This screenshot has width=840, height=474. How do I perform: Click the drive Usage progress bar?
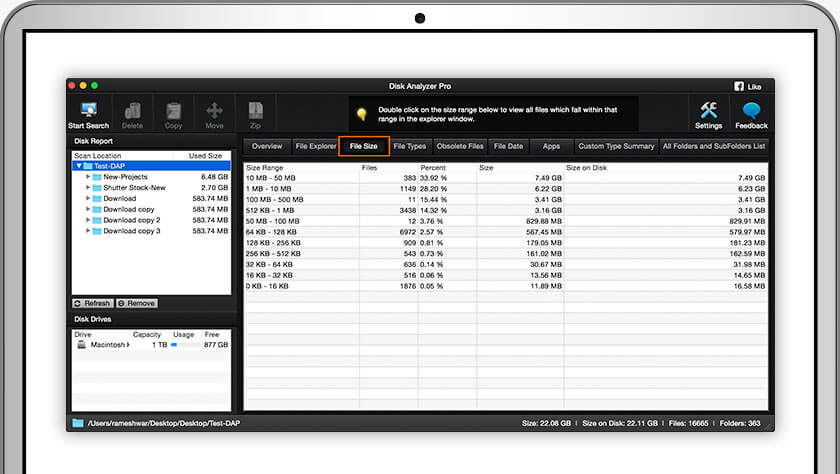pyautogui.click(x=185, y=345)
